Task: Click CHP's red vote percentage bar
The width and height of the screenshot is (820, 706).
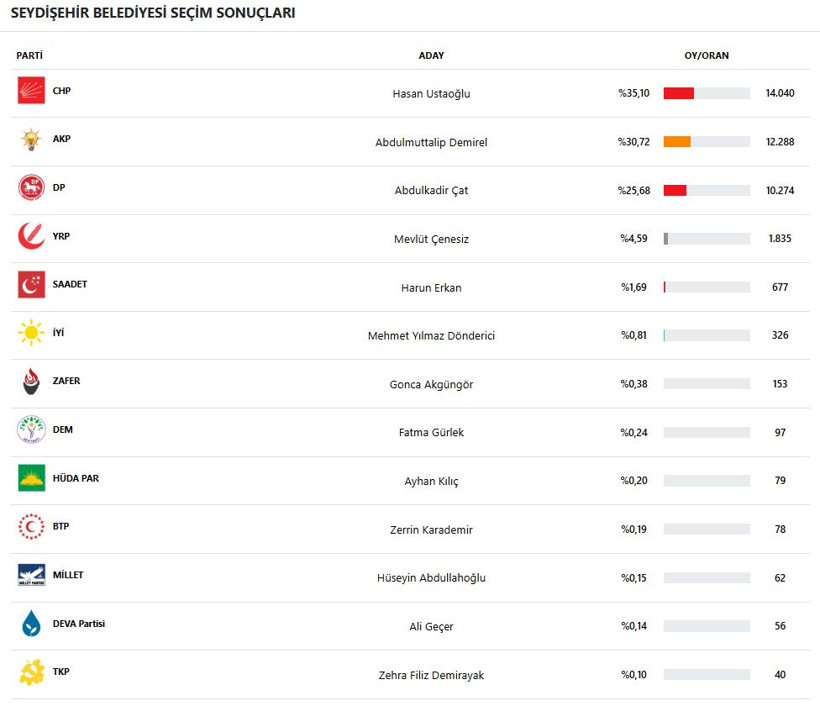Action: (x=679, y=93)
